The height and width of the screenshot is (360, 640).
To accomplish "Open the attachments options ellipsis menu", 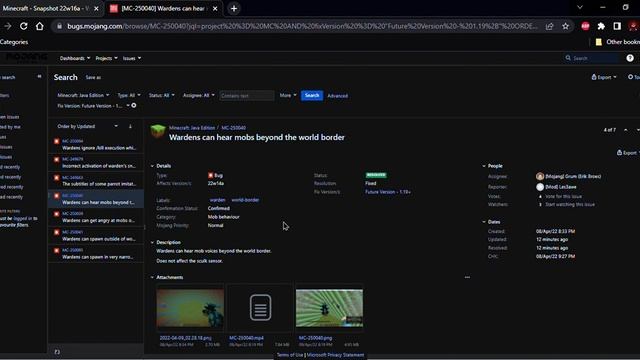I will click(x=467, y=278).
